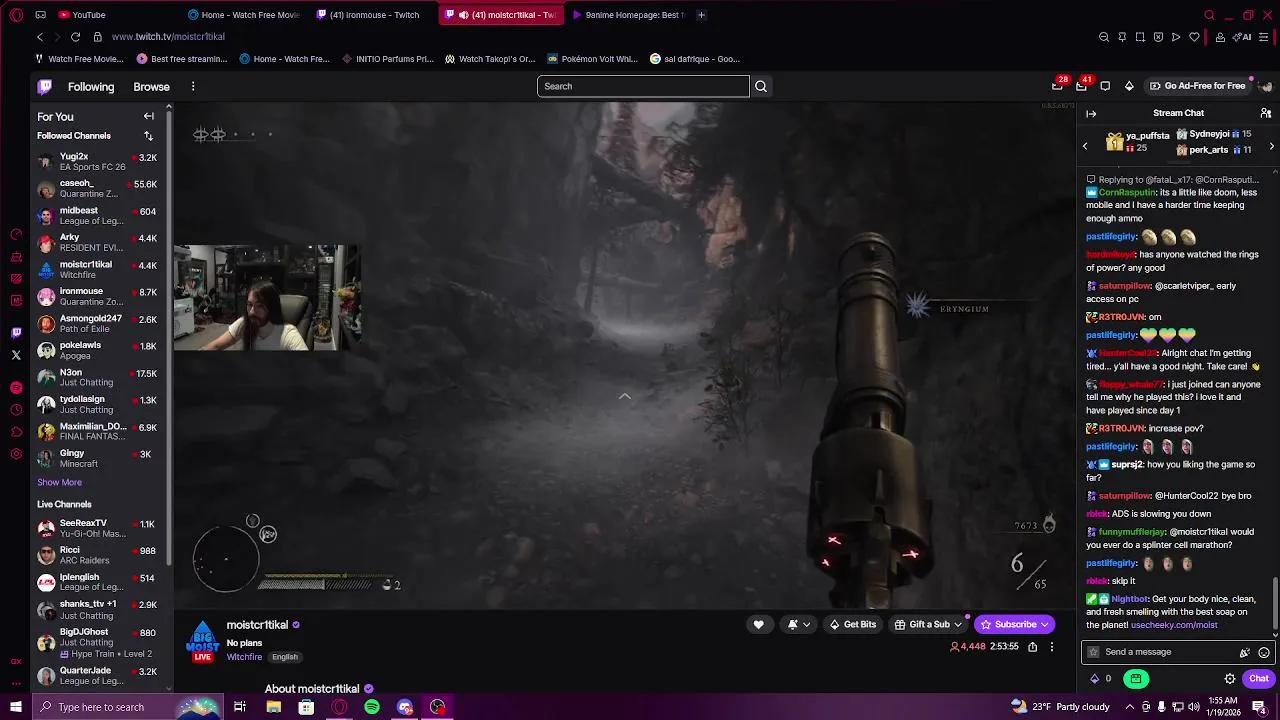Sort followed channels with the arrows icon
1280x720 pixels.
pos(148,136)
